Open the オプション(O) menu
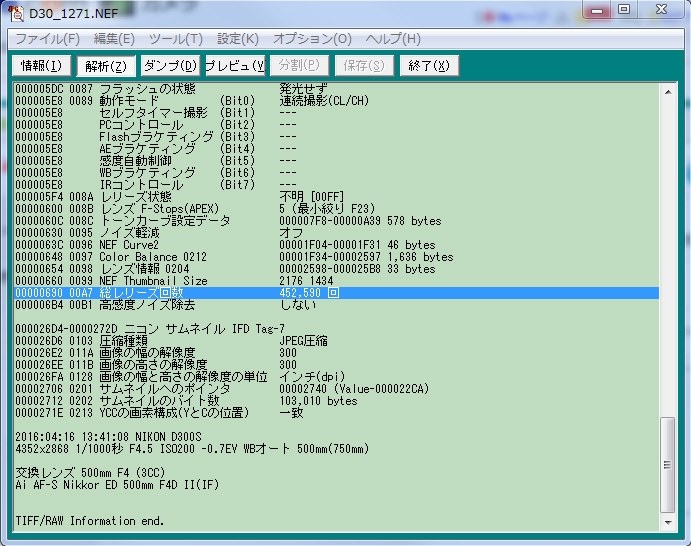The width and height of the screenshot is (691, 546). click(x=312, y=39)
